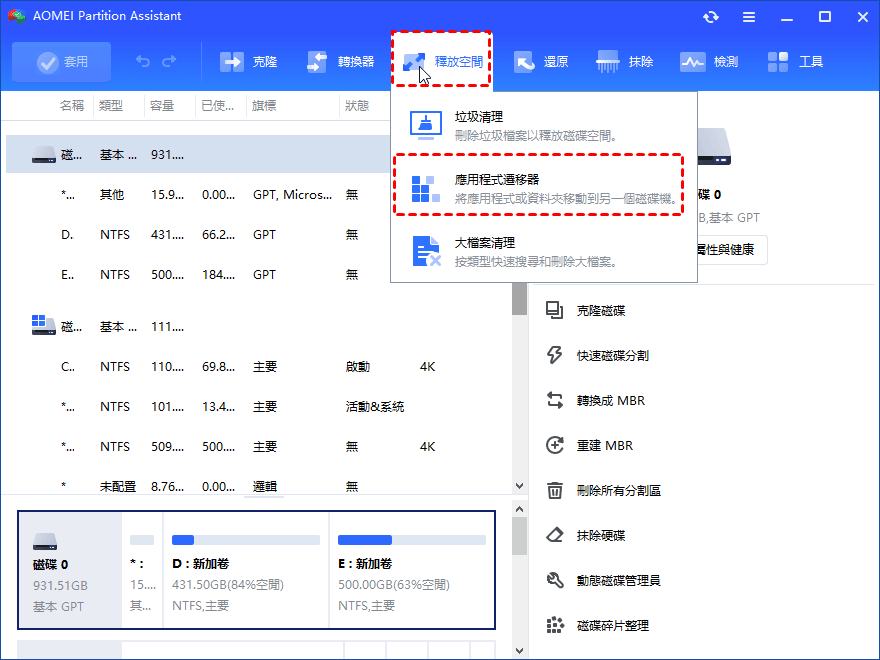880x660 pixels.
Task: Click 動態磁碟管理員 dynamic disk manager
Action: [618, 580]
